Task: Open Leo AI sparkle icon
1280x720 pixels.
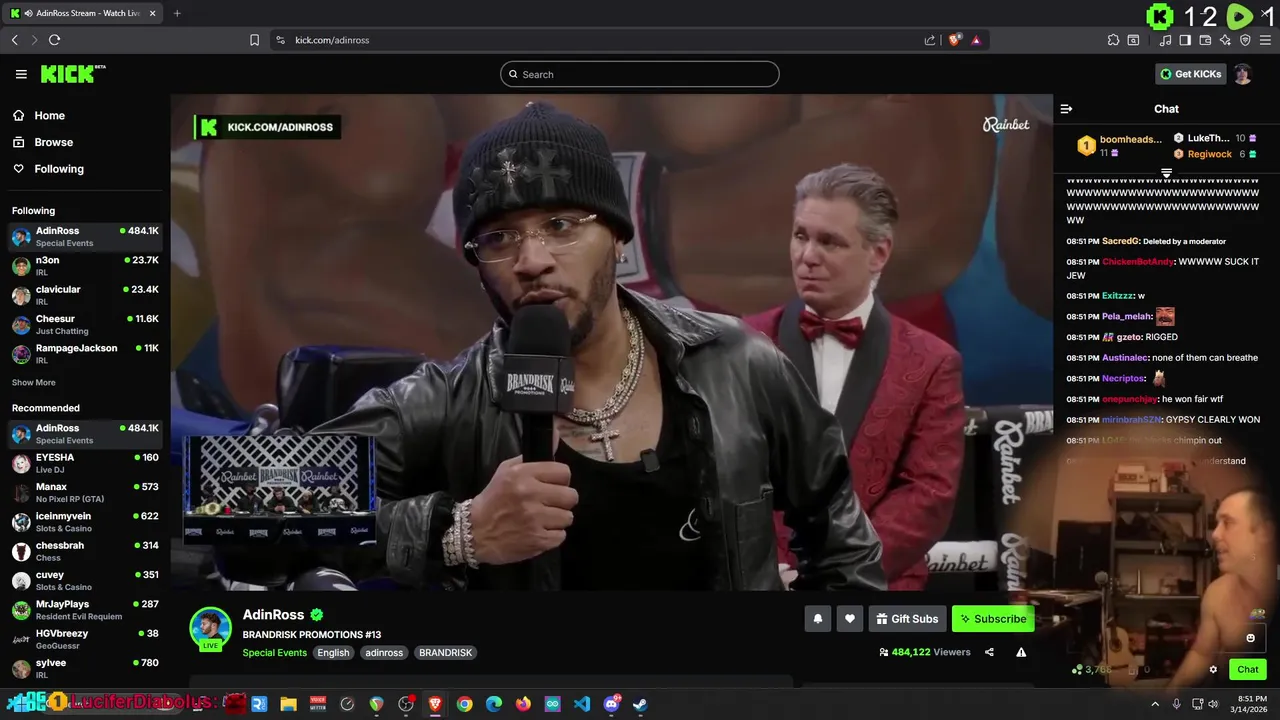Action: 1225,40
